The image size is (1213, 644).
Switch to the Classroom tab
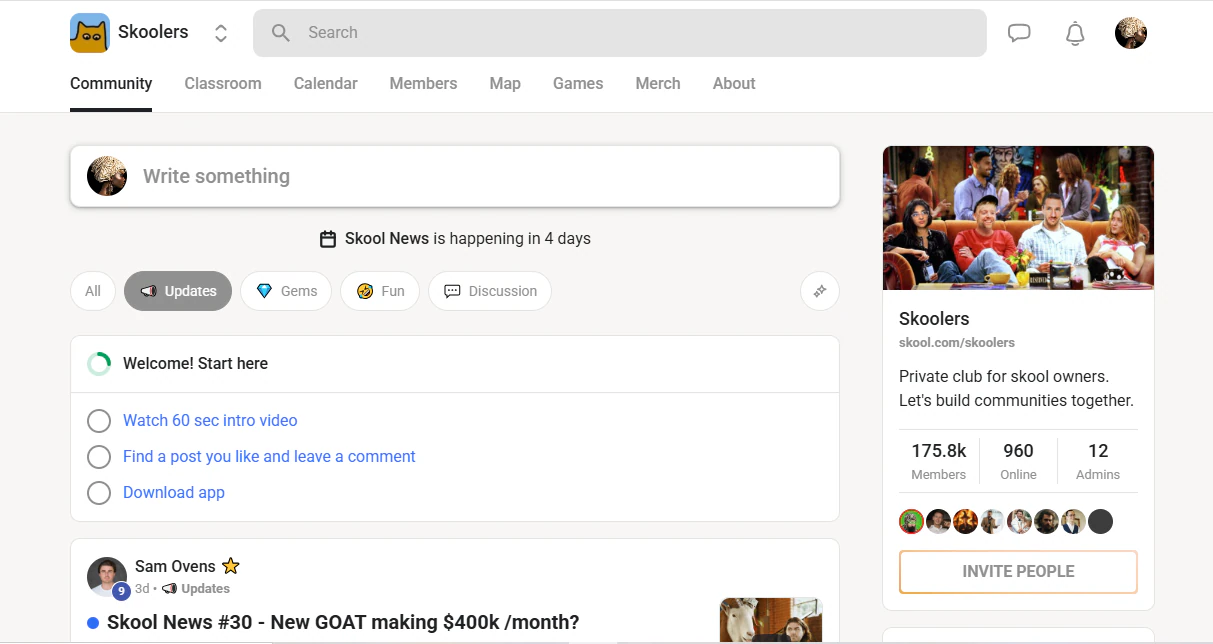click(223, 84)
